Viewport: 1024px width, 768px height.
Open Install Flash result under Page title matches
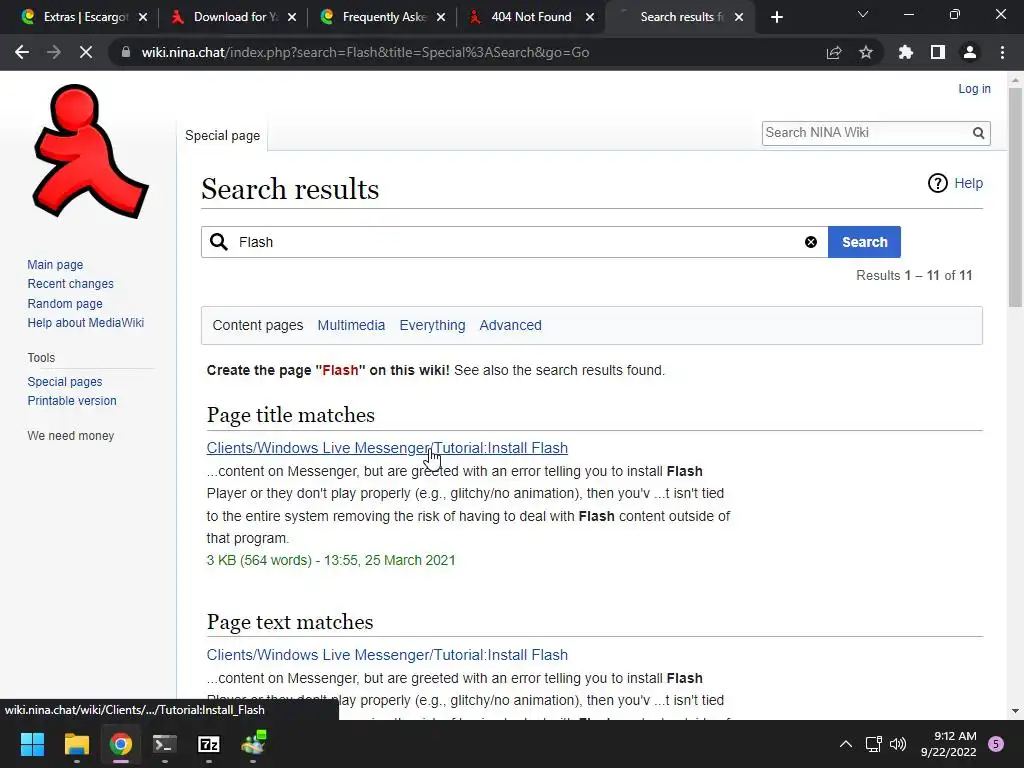click(387, 448)
